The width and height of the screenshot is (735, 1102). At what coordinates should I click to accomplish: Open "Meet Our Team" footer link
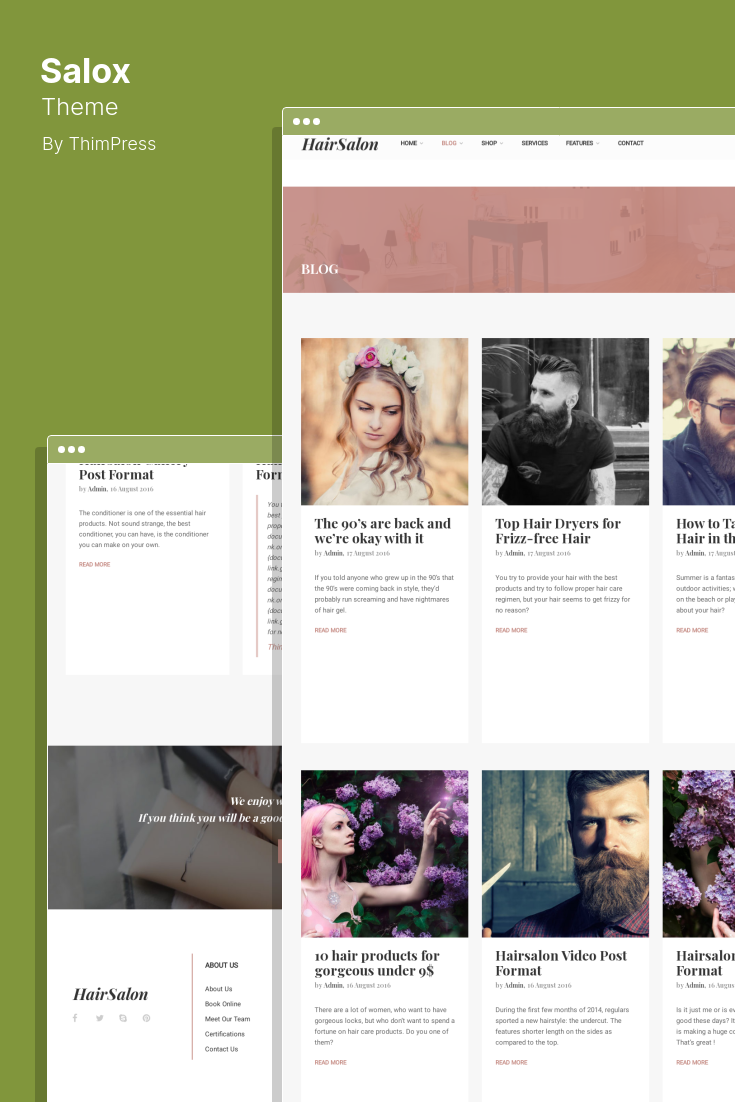[227, 1019]
